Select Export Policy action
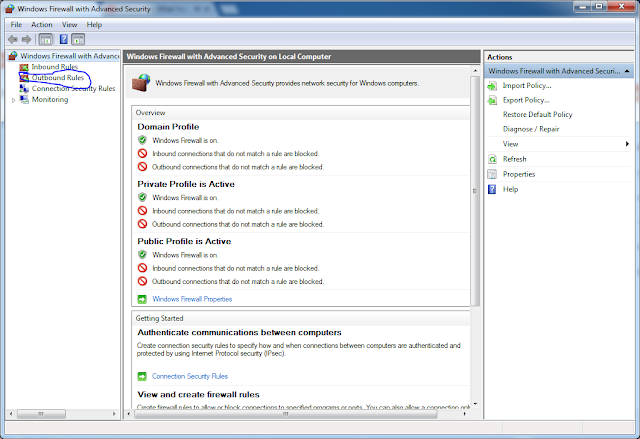 pyautogui.click(x=526, y=100)
